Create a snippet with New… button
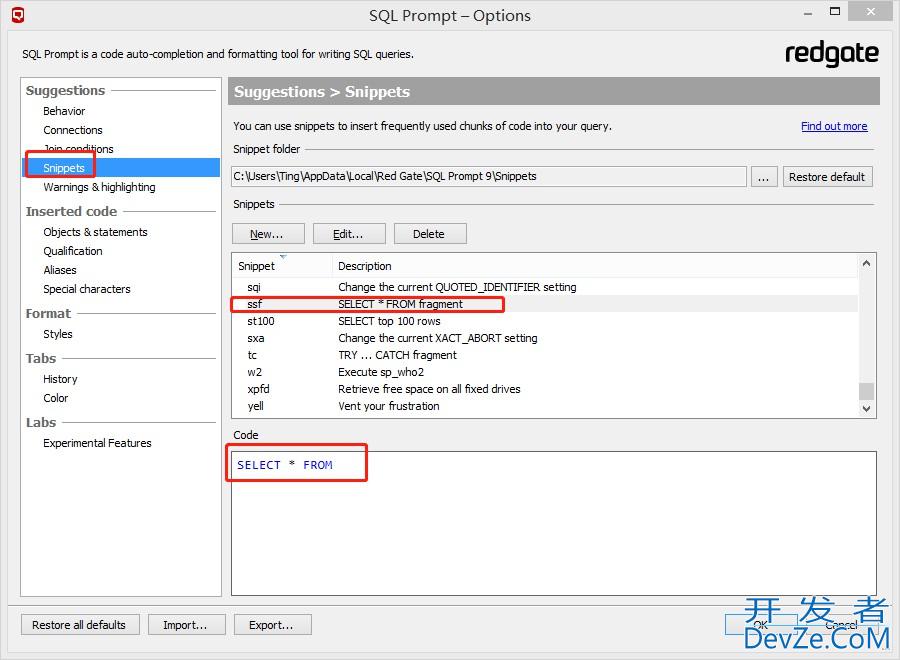 [268, 234]
